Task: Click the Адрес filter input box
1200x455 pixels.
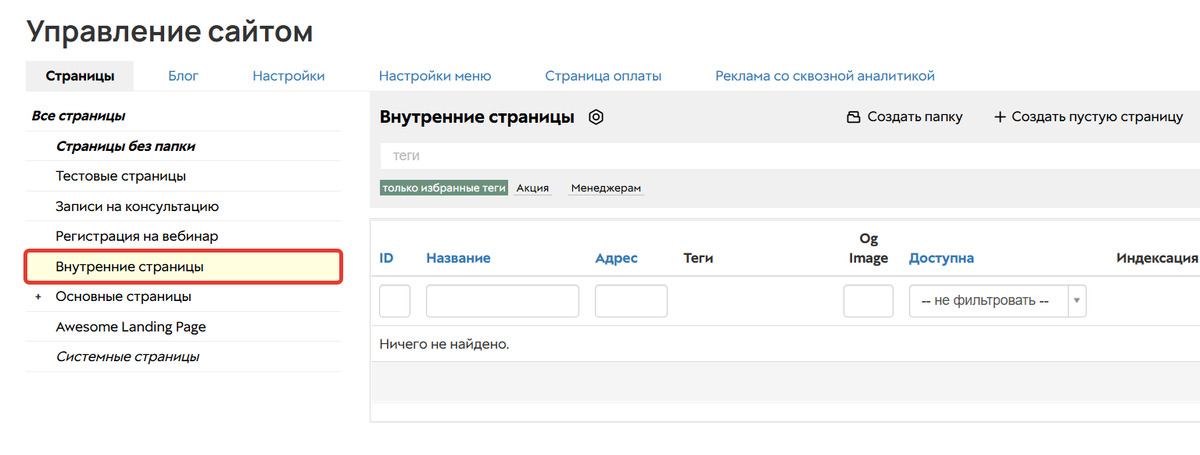Action: (631, 301)
